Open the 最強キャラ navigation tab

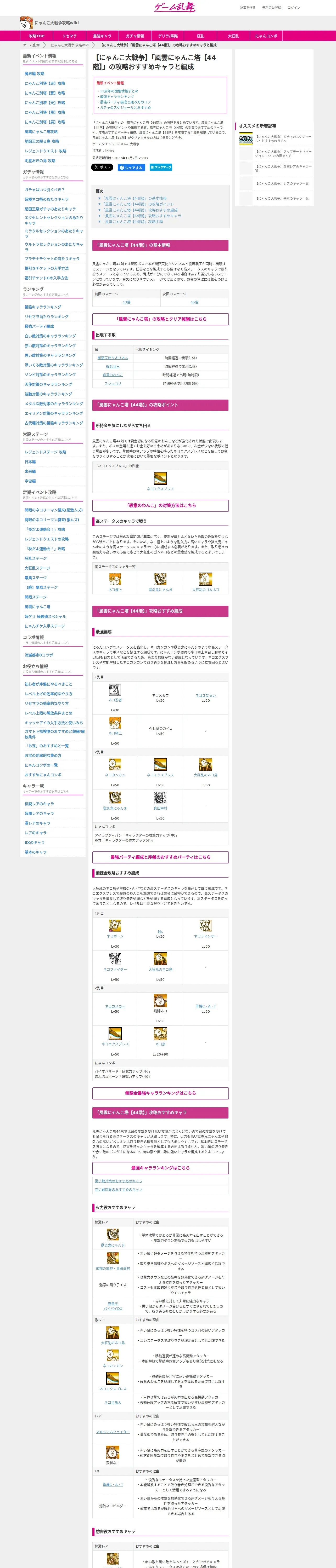tap(102, 36)
